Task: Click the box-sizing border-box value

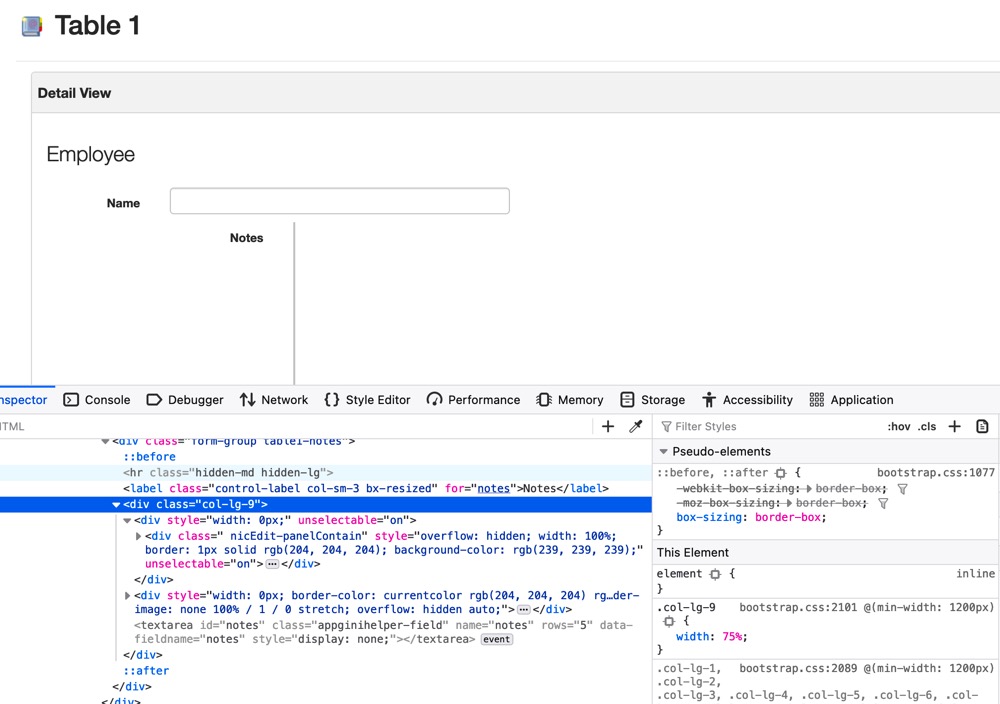Action: (790, 517)
